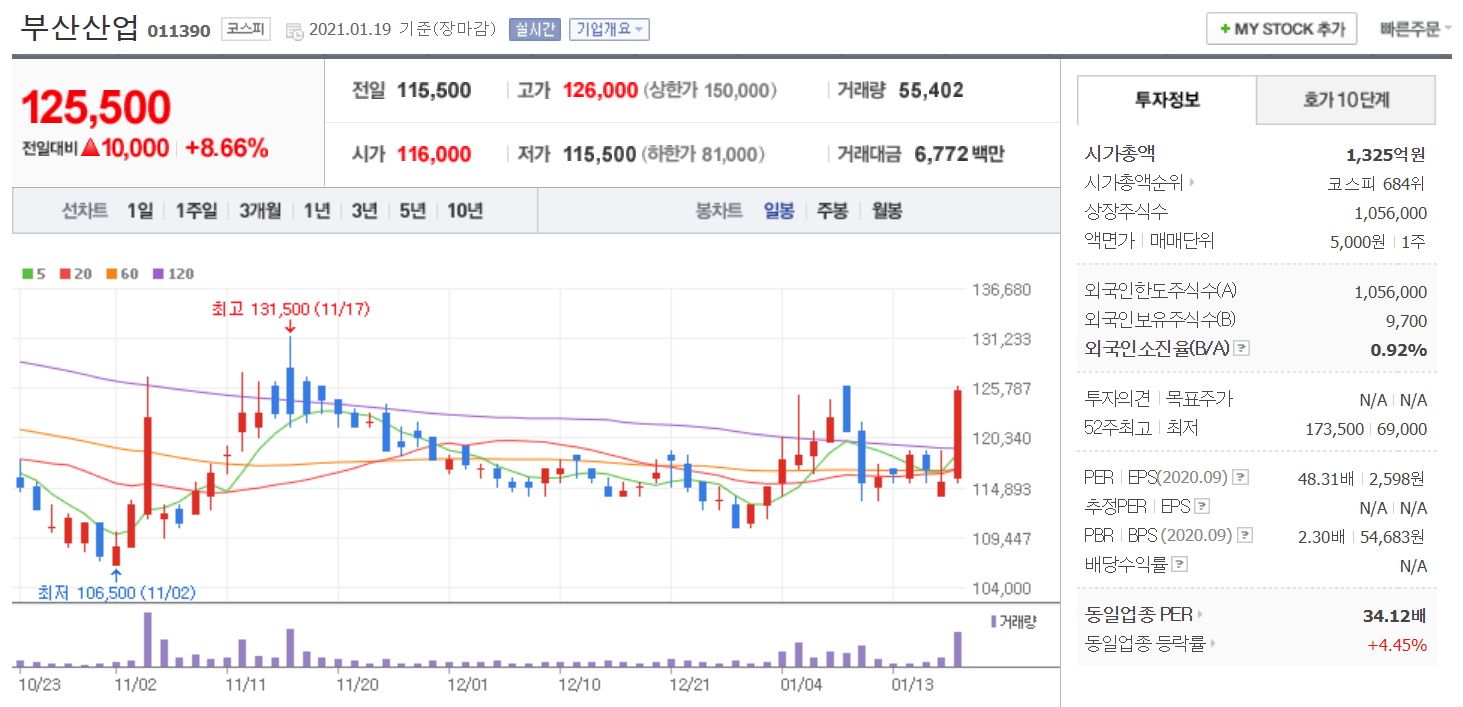Image resolution: width=1463 pixels, height=707 pixels.
Task: Click the purple 120-day moving average legend swatch
Action: point(157,274)
